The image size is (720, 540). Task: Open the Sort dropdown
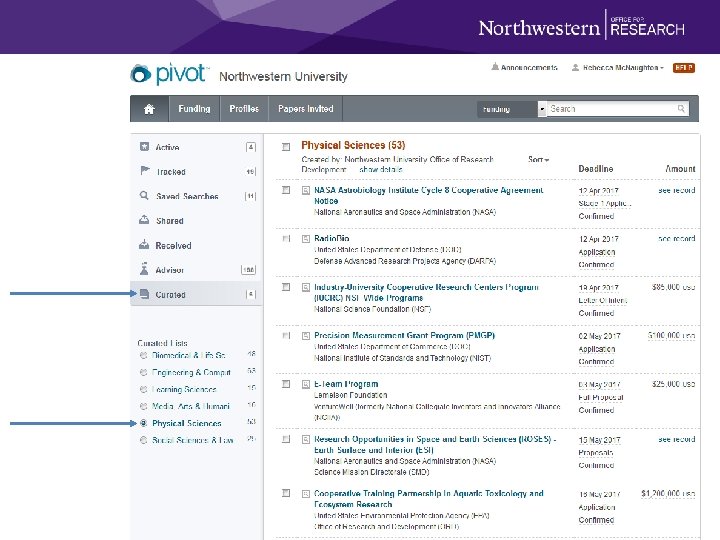coord(538,159)
